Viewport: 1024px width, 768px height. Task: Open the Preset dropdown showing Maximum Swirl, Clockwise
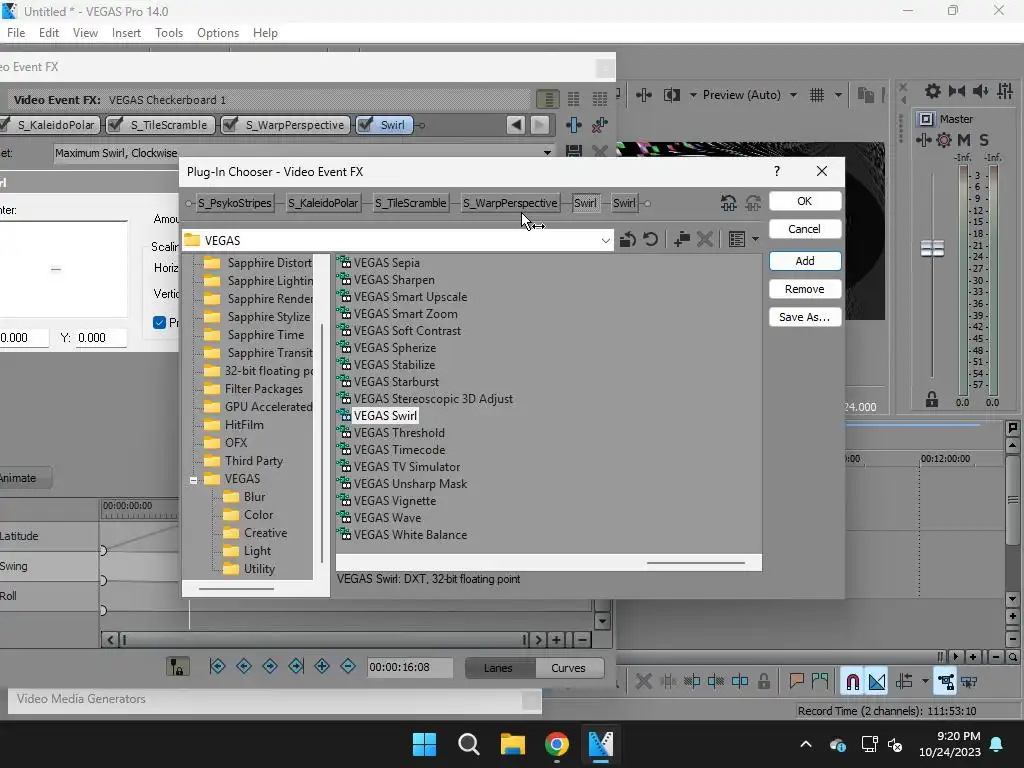pyautogui.click(x=547, y=153)
